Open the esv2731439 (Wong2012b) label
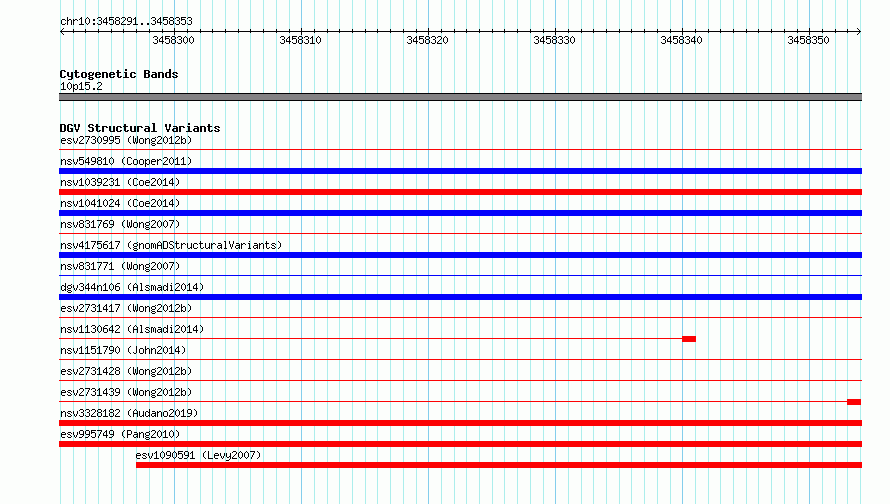The width and height of the screenshot is (890, 504). (x=126, y=392)
